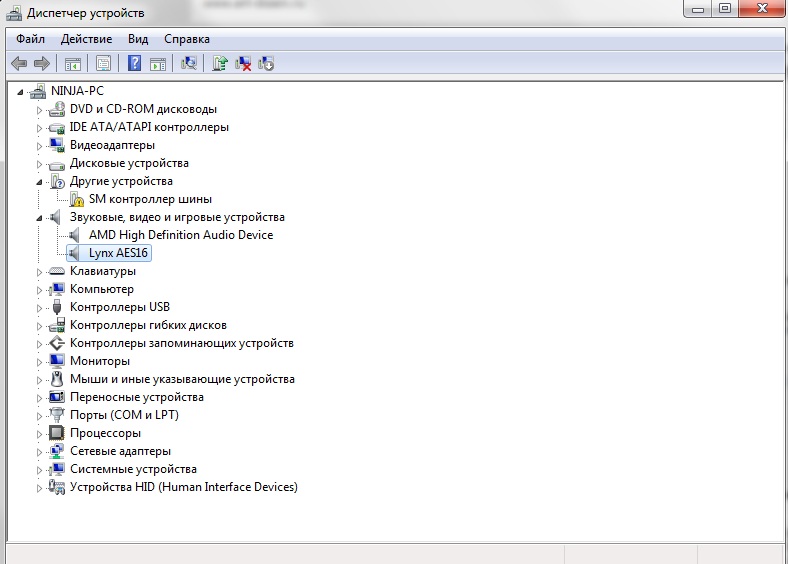Expand the Клавиатуры category

point(39,272)
